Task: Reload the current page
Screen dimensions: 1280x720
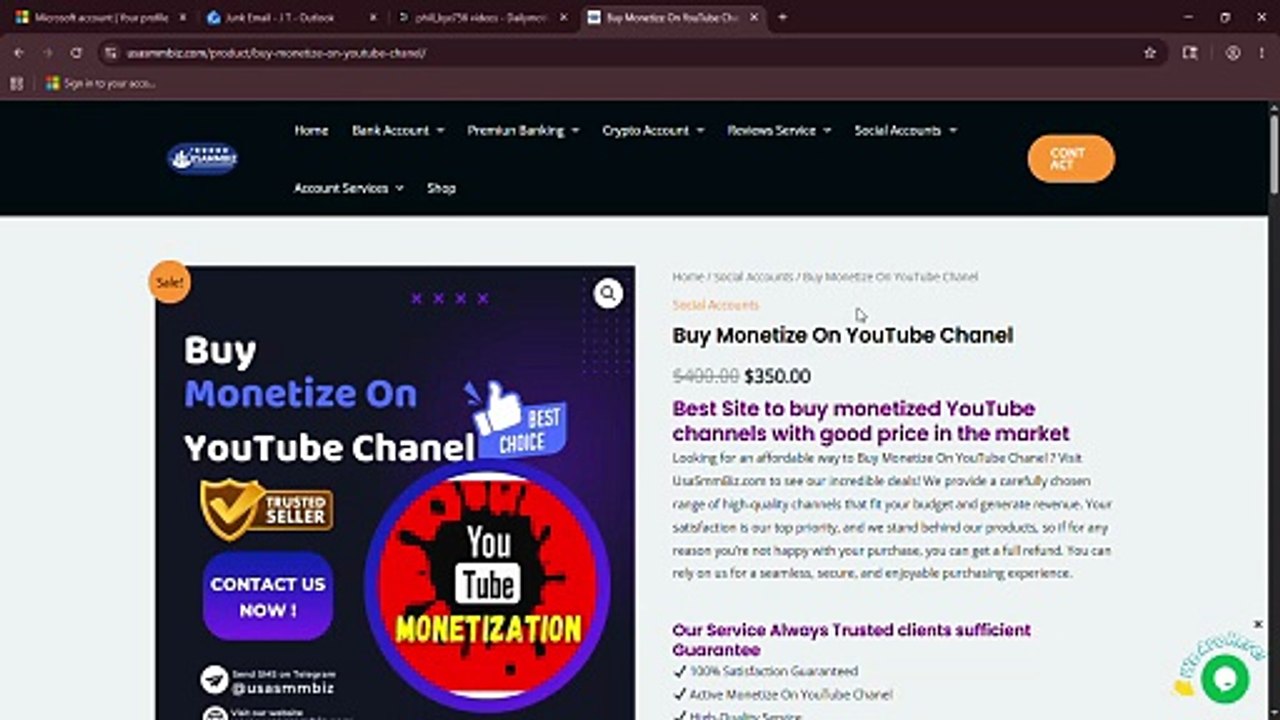Action: click(76, 52)
